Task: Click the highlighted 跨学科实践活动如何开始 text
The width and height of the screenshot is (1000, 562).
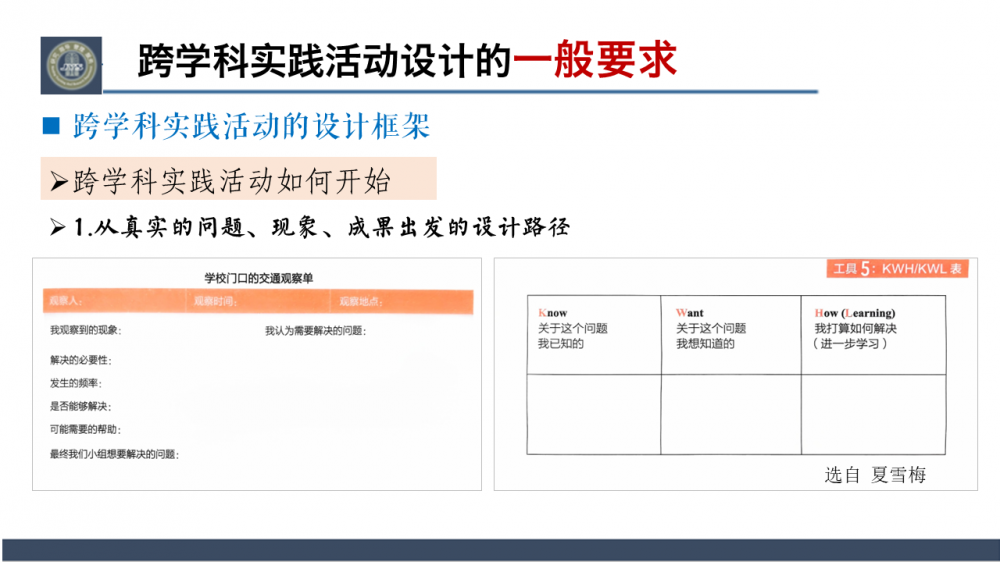Action: click(x=232, y=182)
